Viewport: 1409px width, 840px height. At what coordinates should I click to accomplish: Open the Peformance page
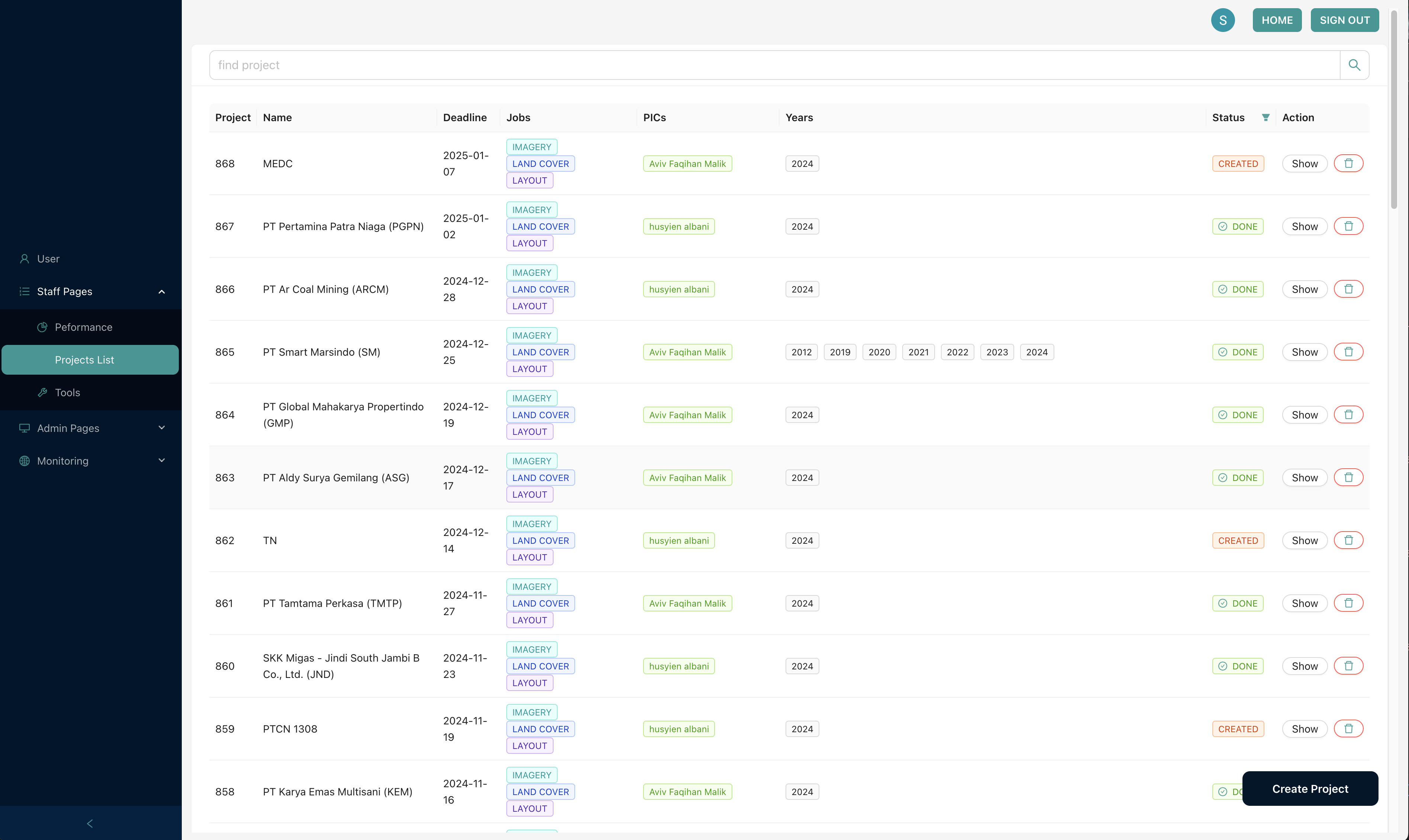(84, 327)
